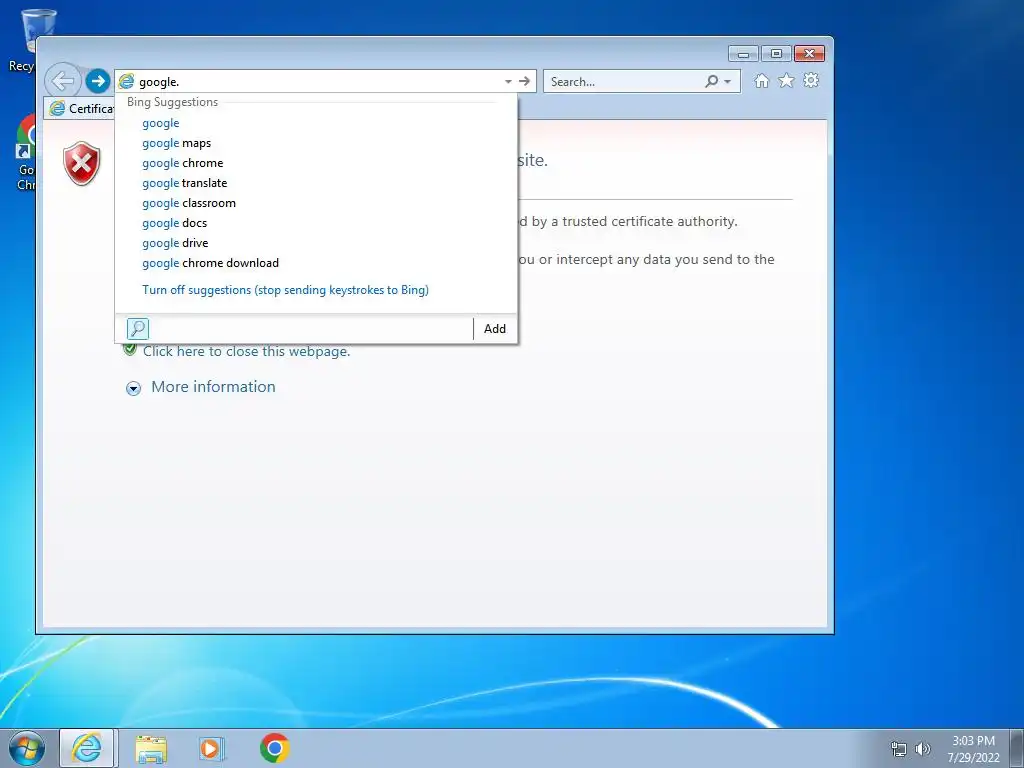Viewport: 1024px width, 768px height.
Task: Choose the 'google translate' suggestion
Action: (185, 183)
